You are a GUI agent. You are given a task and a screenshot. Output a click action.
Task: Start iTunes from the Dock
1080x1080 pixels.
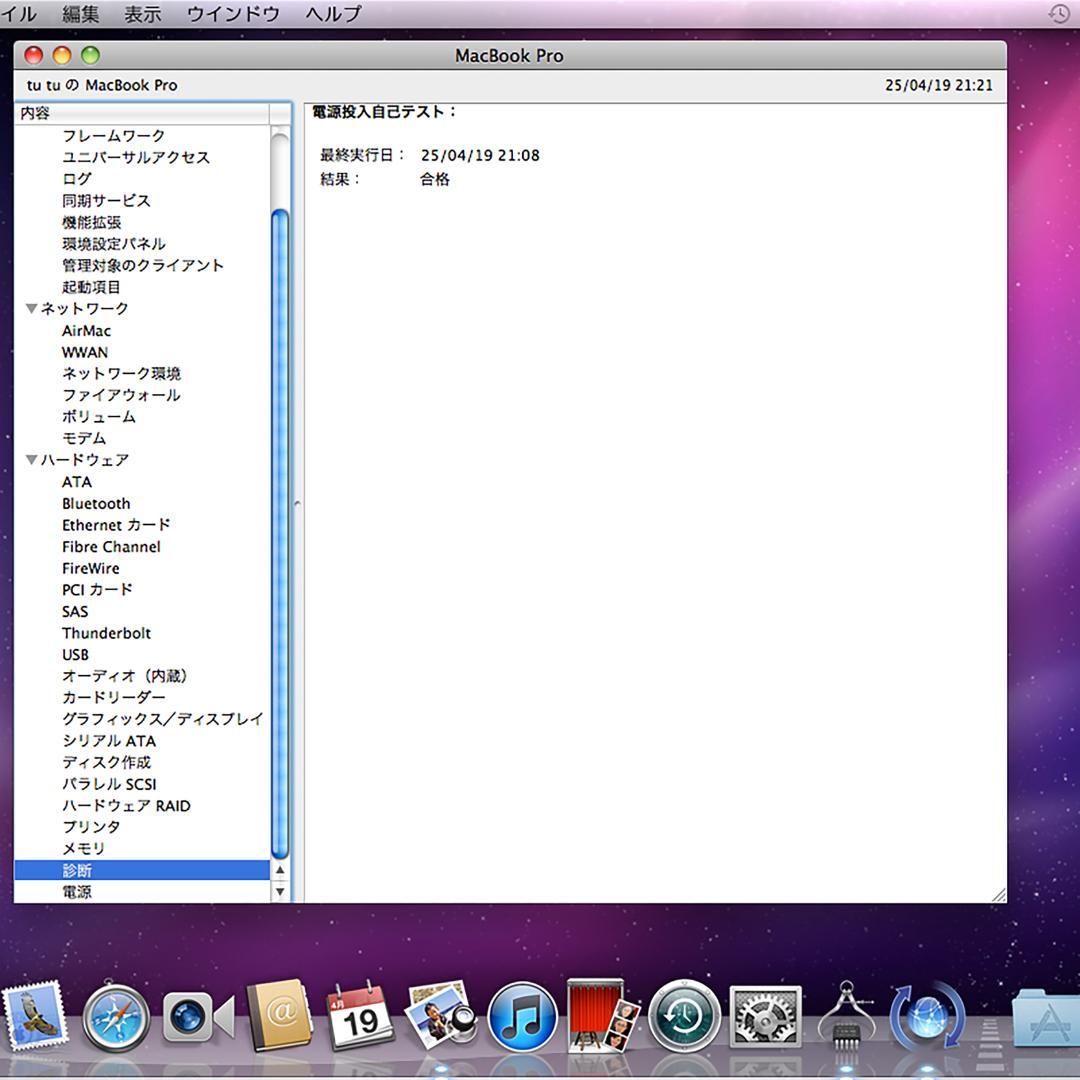521,1018
